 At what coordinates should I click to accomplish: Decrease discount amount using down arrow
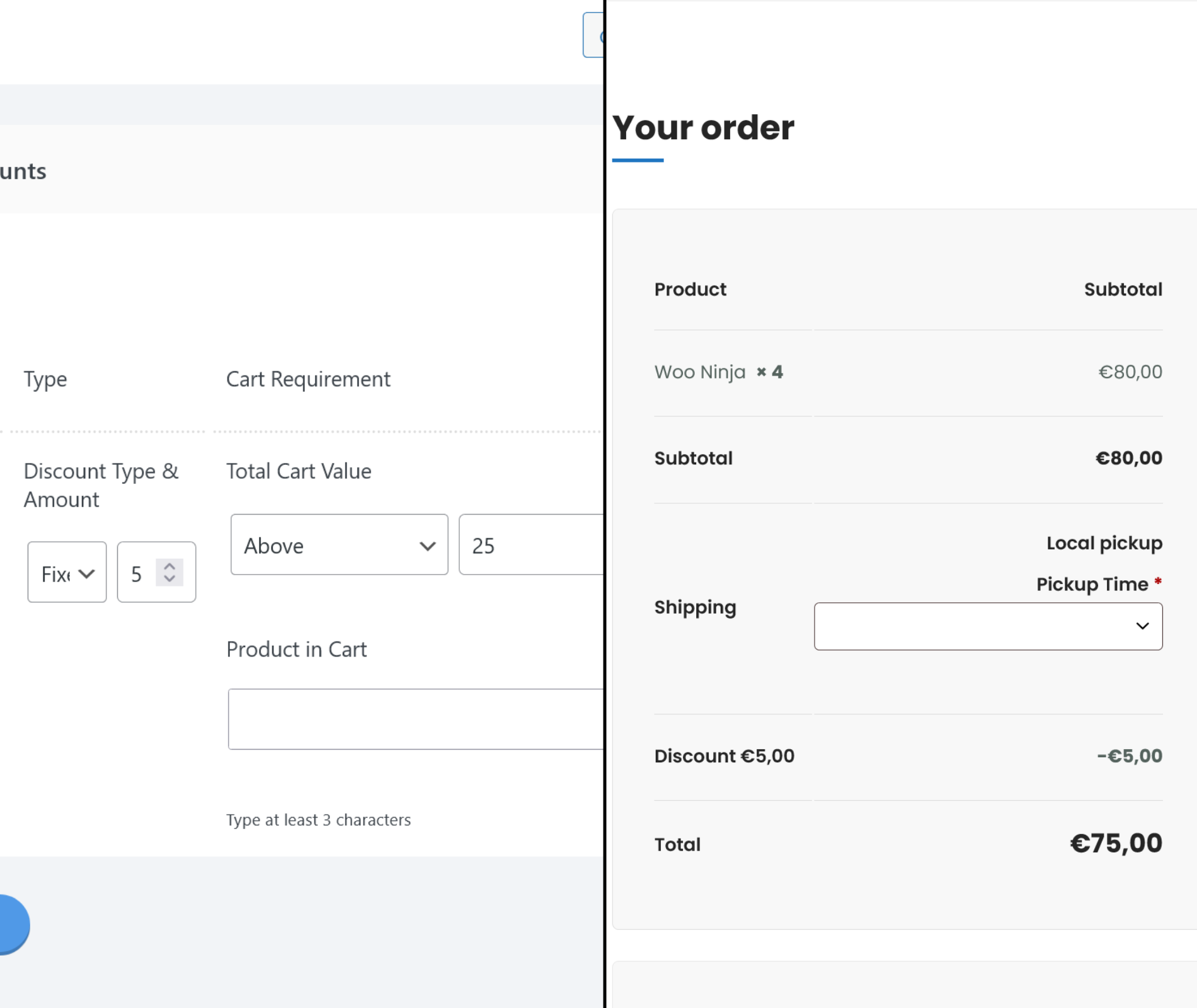click(x=169, y=578)
